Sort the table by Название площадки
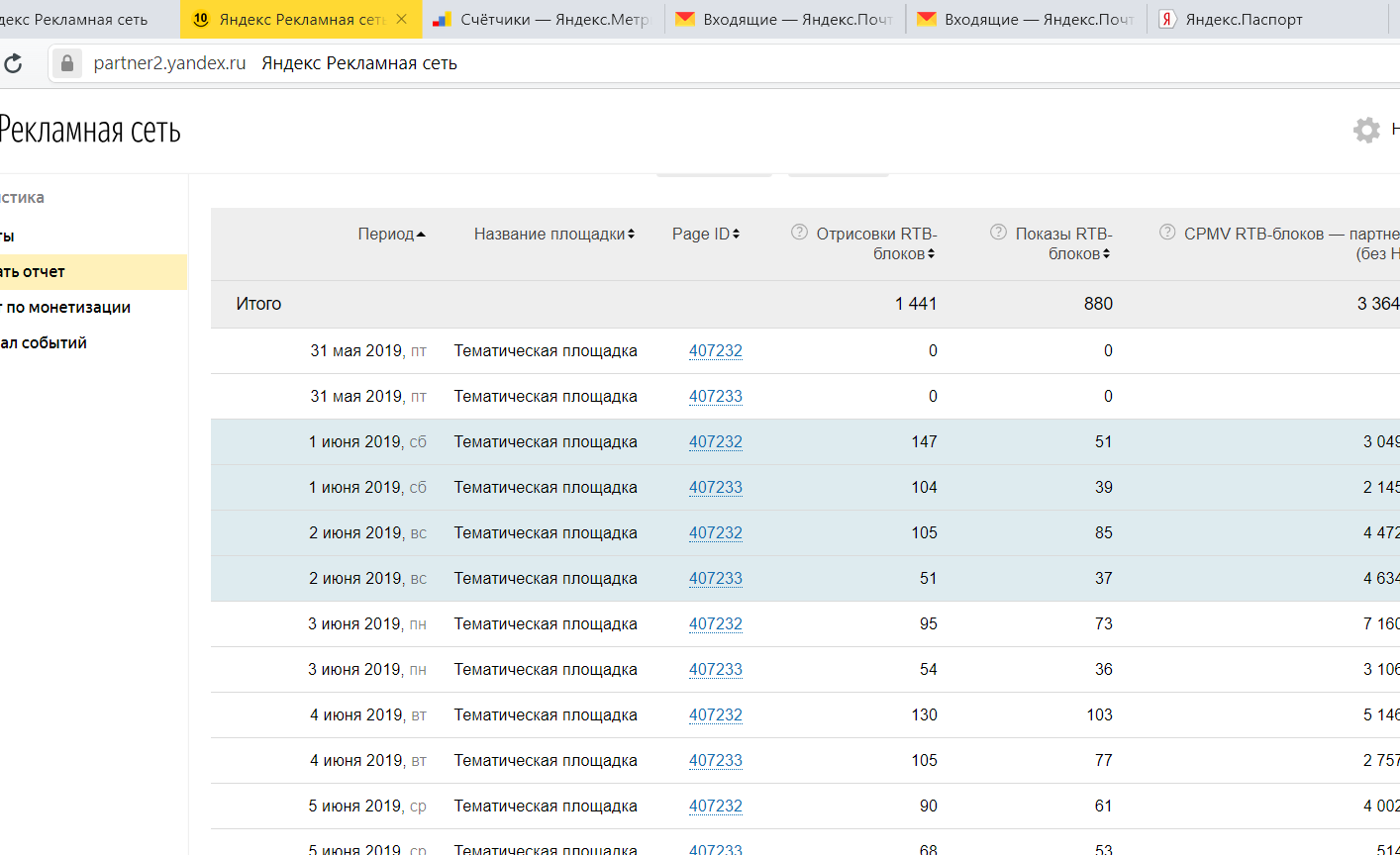Image resolution: width=1400 pixels, height=855 pixels. point(554,235)
